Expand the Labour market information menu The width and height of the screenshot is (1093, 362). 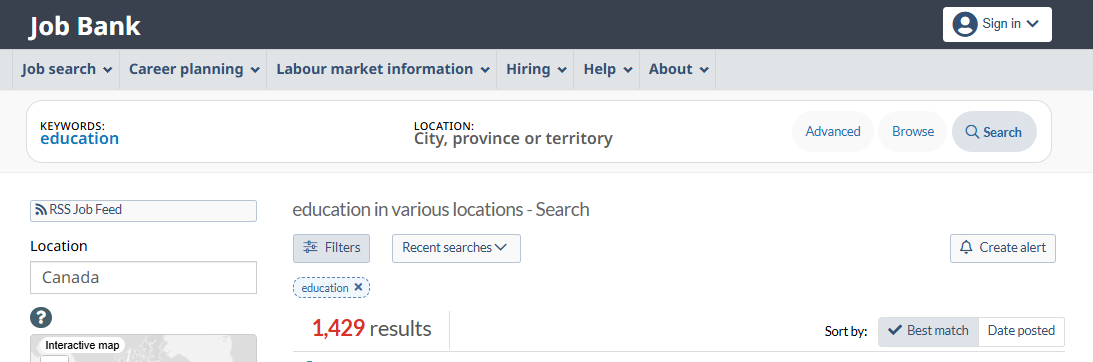(382, 69)
